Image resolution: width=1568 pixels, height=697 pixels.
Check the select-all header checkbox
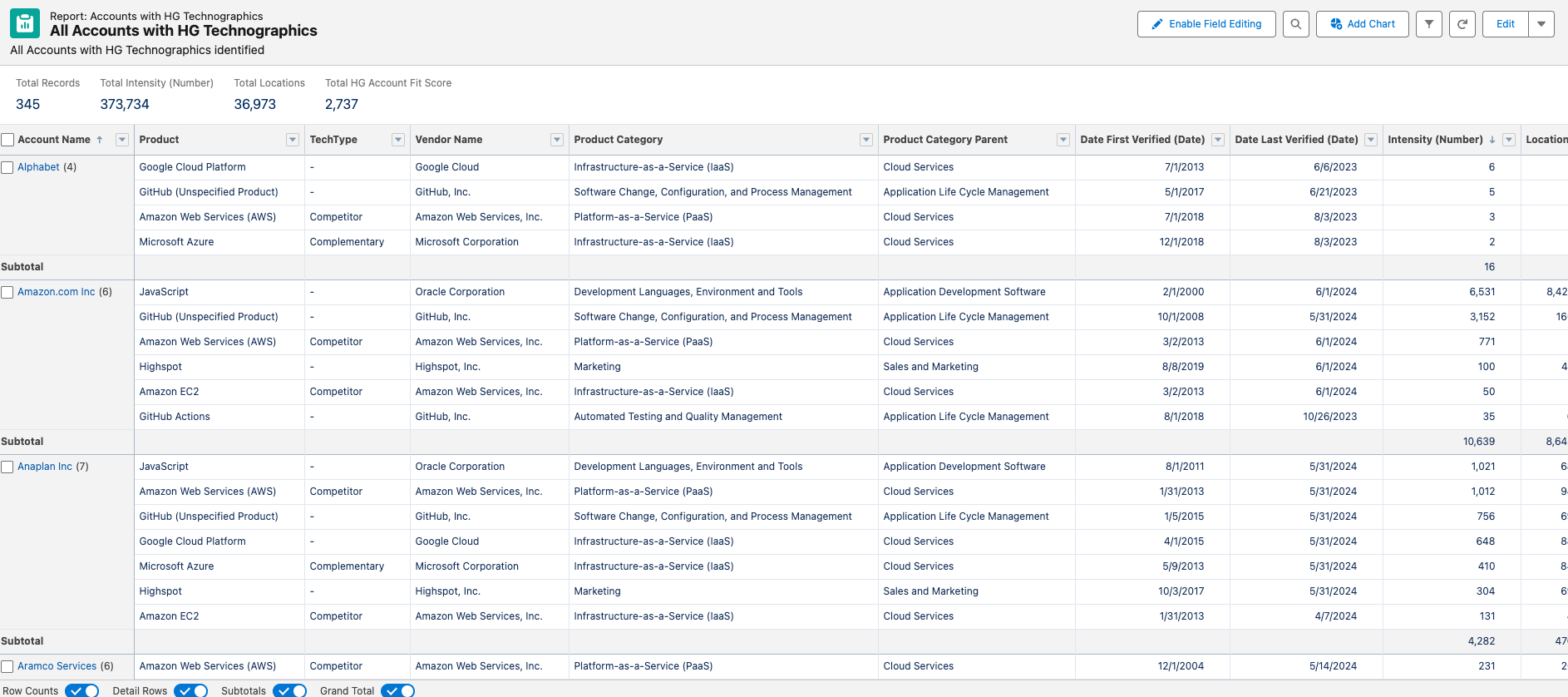pos(7,140)
